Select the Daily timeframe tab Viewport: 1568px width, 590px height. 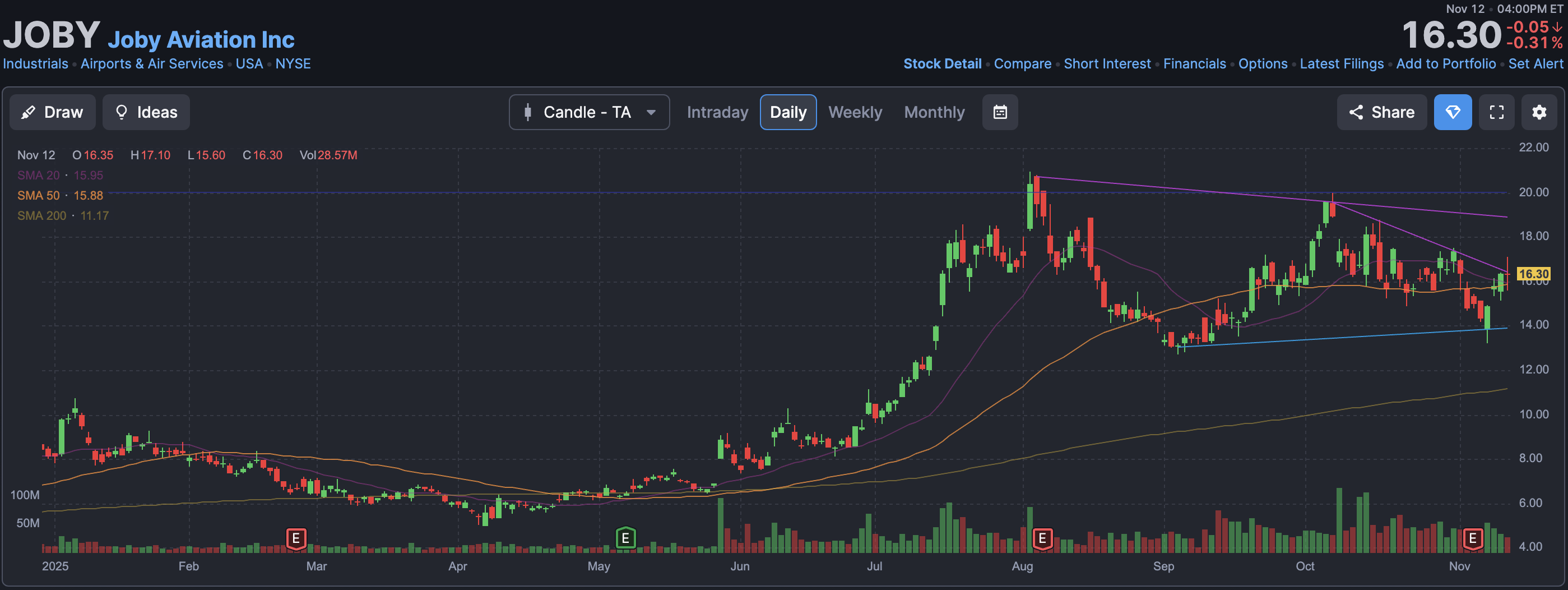788,112
